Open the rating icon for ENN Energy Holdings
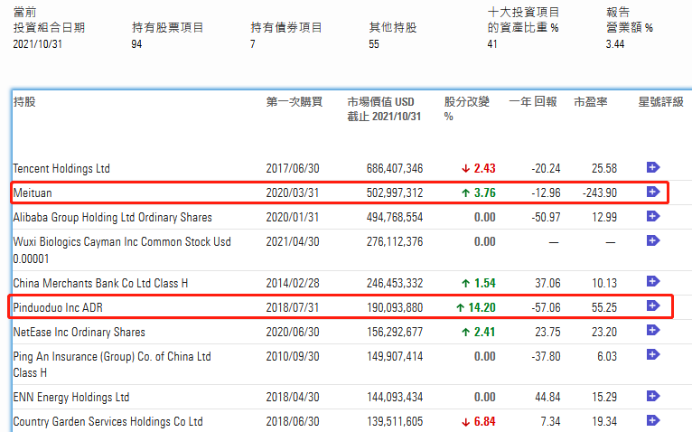This screenshot has height=432, width=693. [x=653, y=396]
